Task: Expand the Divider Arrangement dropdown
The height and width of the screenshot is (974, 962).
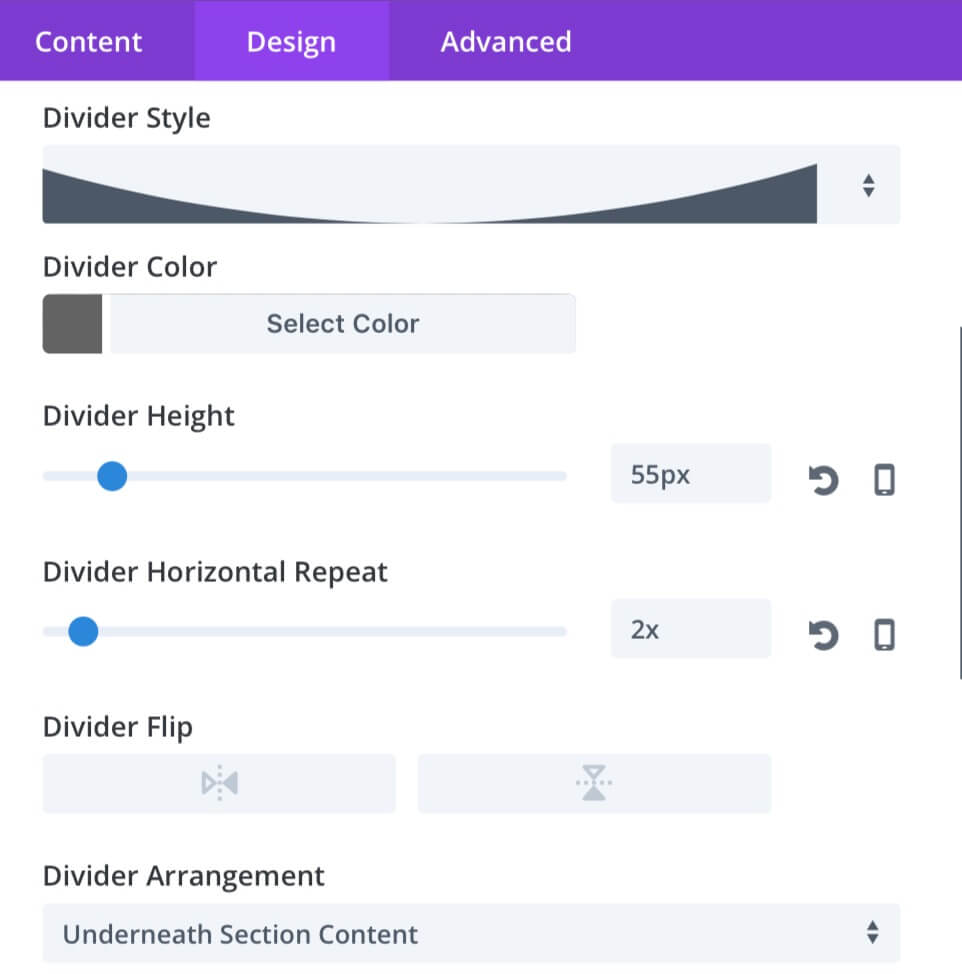Action: click(471, 933)
